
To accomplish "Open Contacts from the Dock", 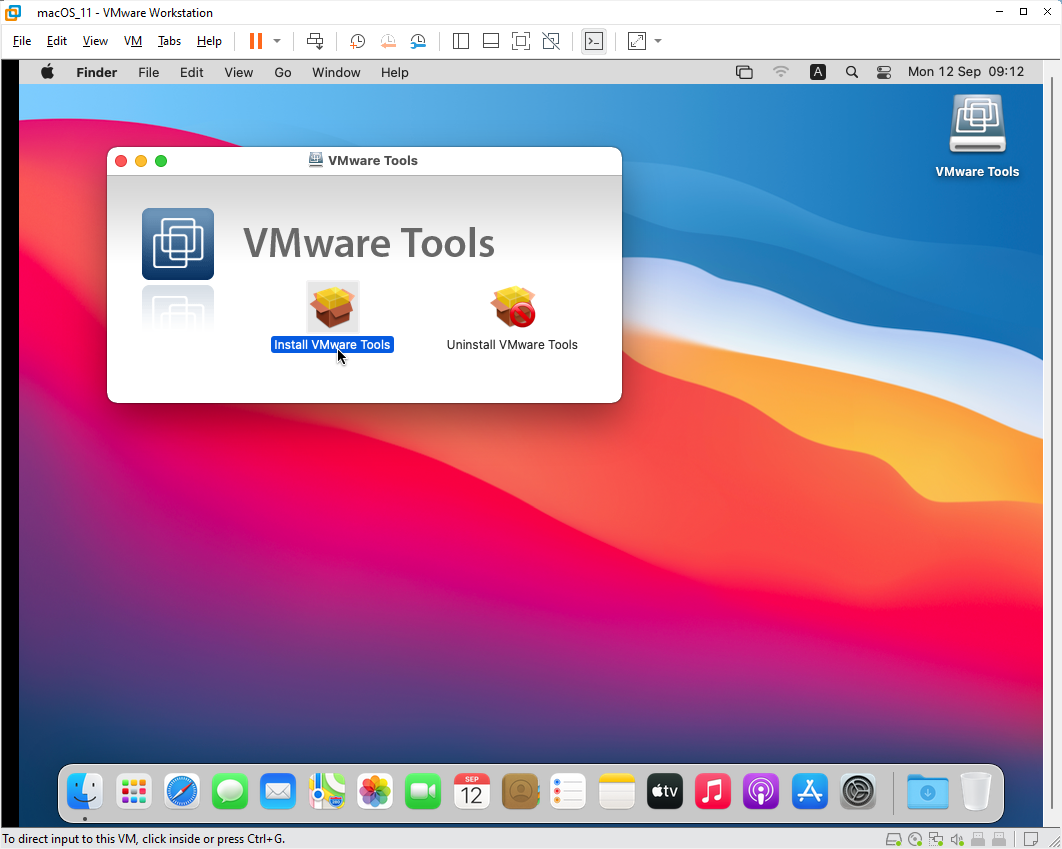I will (520, 791).
